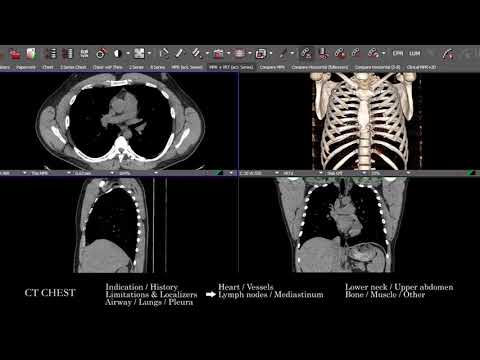
Task: Select the pencil annotation tool
Action: point(180,53)
